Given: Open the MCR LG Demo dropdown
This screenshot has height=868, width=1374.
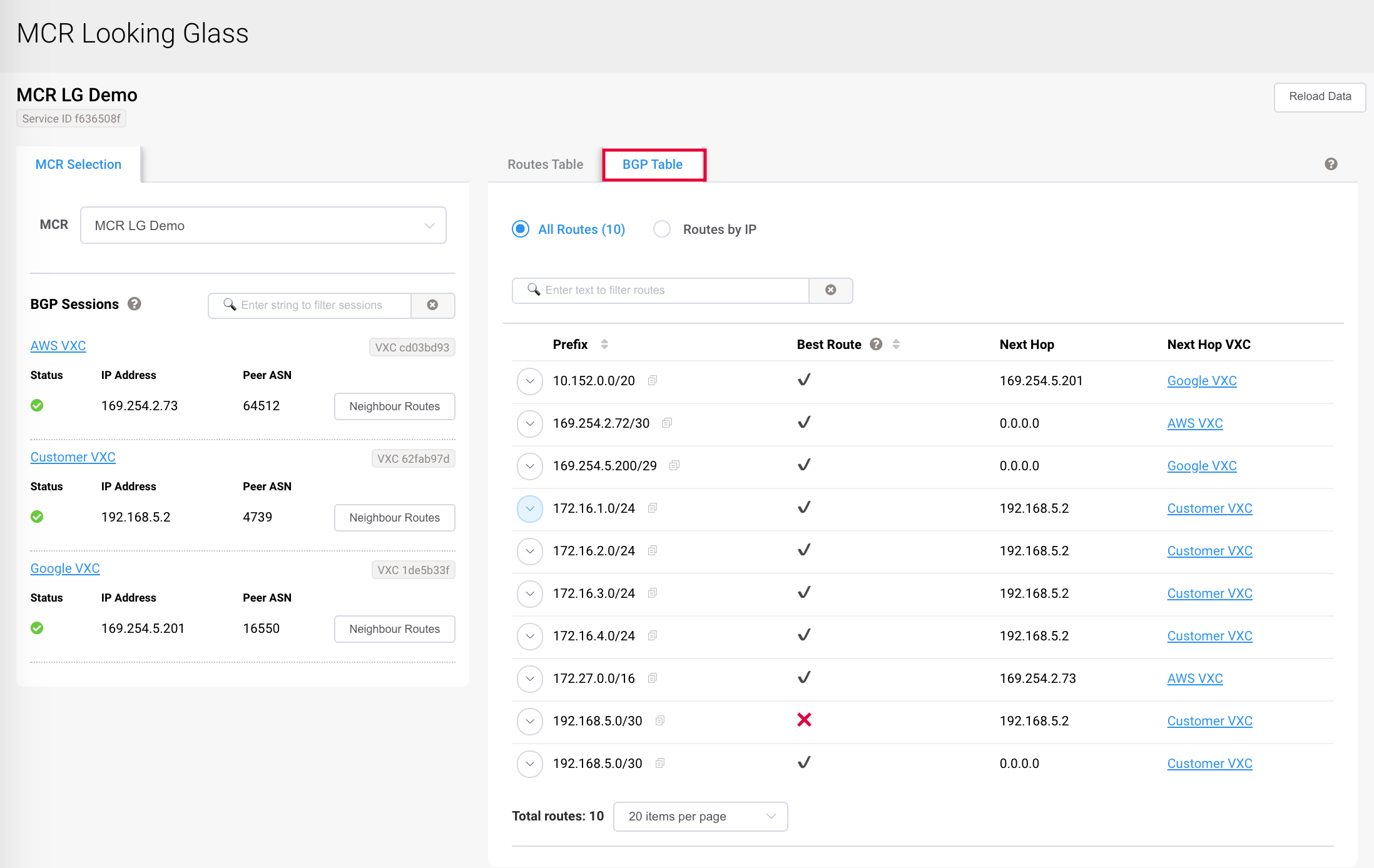Looking at the screenshot, I should coord(263,225).
